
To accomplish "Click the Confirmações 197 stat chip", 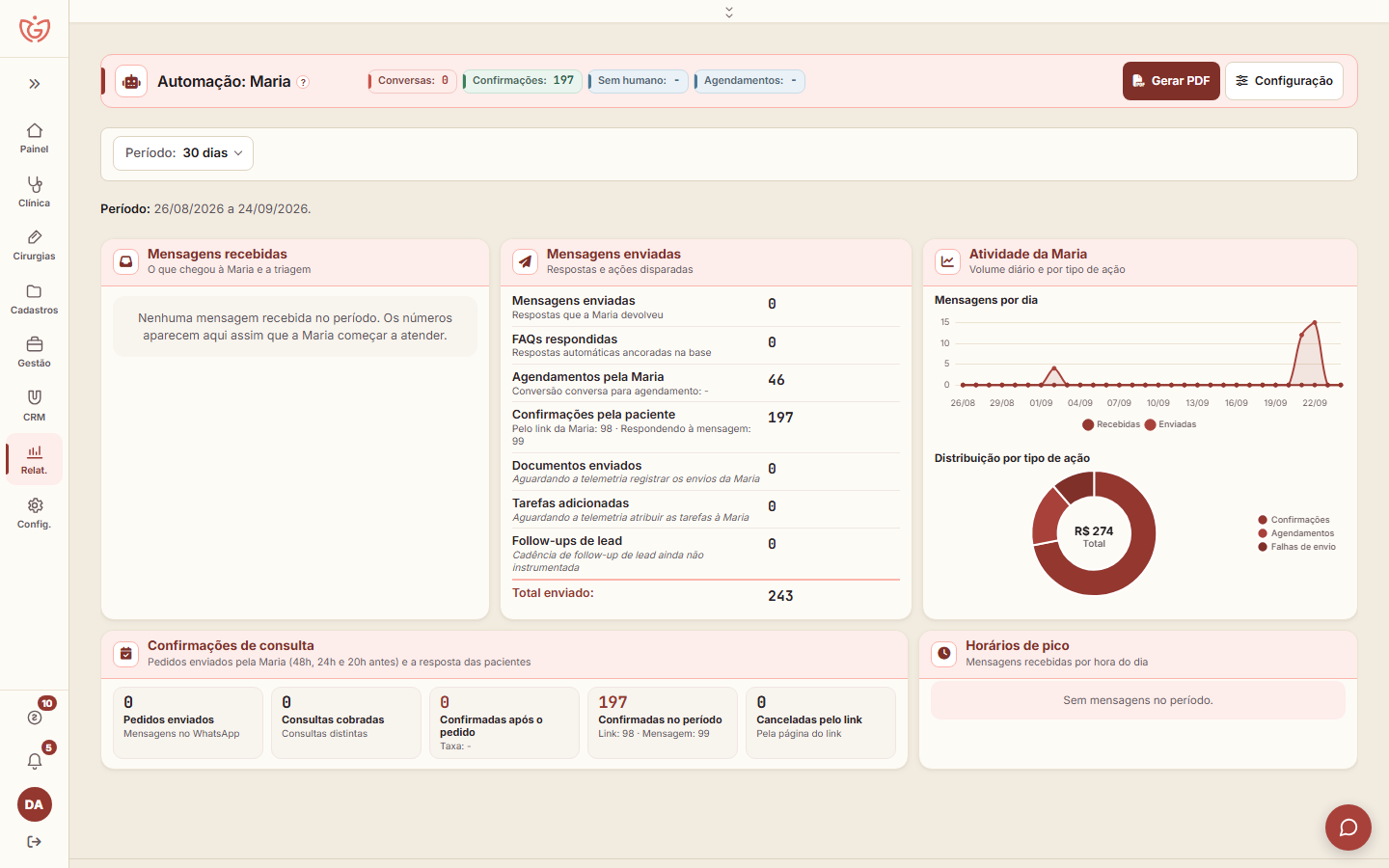I will 522,81.
